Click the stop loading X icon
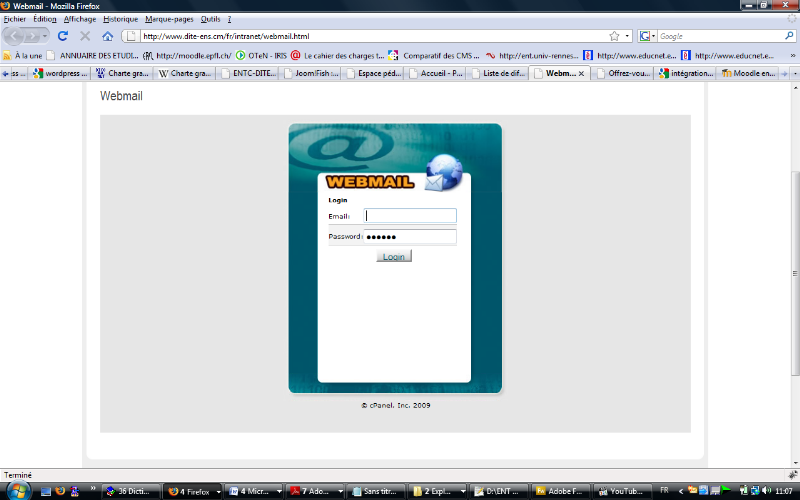The image size is (800, 500). click(85, 36)
